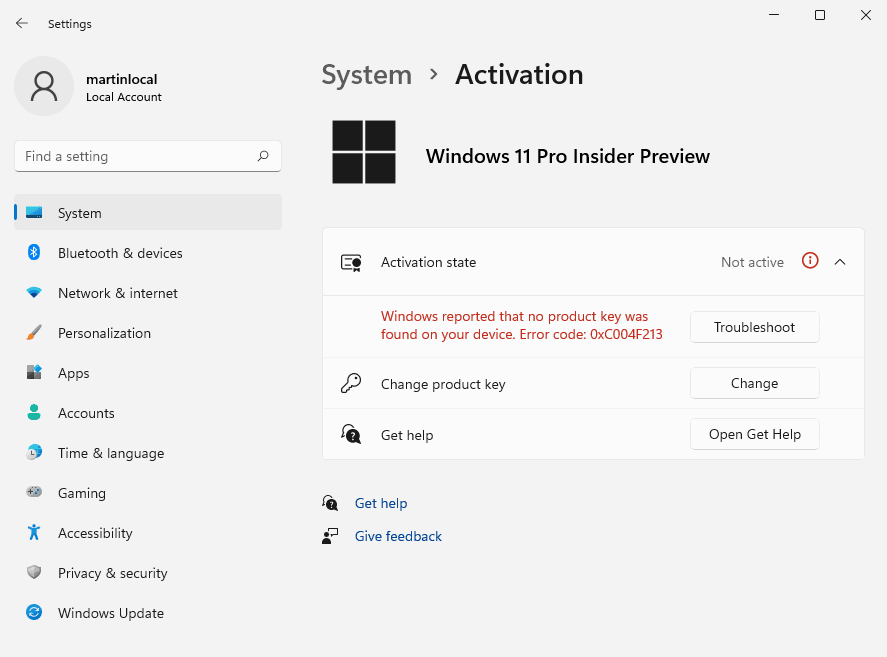Select Windows Update in sidebar

click(148, 613)
